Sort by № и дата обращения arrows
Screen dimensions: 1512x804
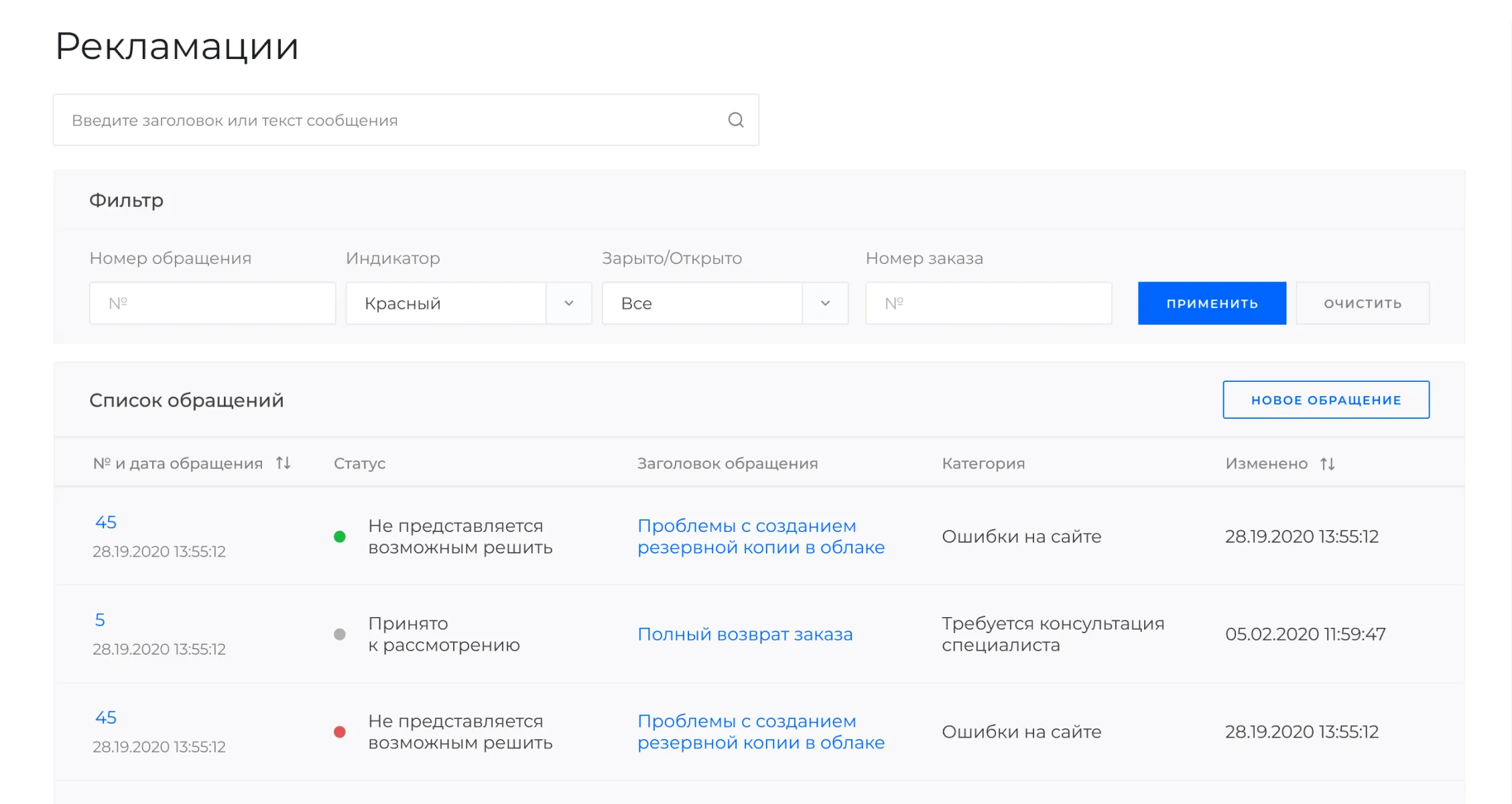(x=283, y=463)
